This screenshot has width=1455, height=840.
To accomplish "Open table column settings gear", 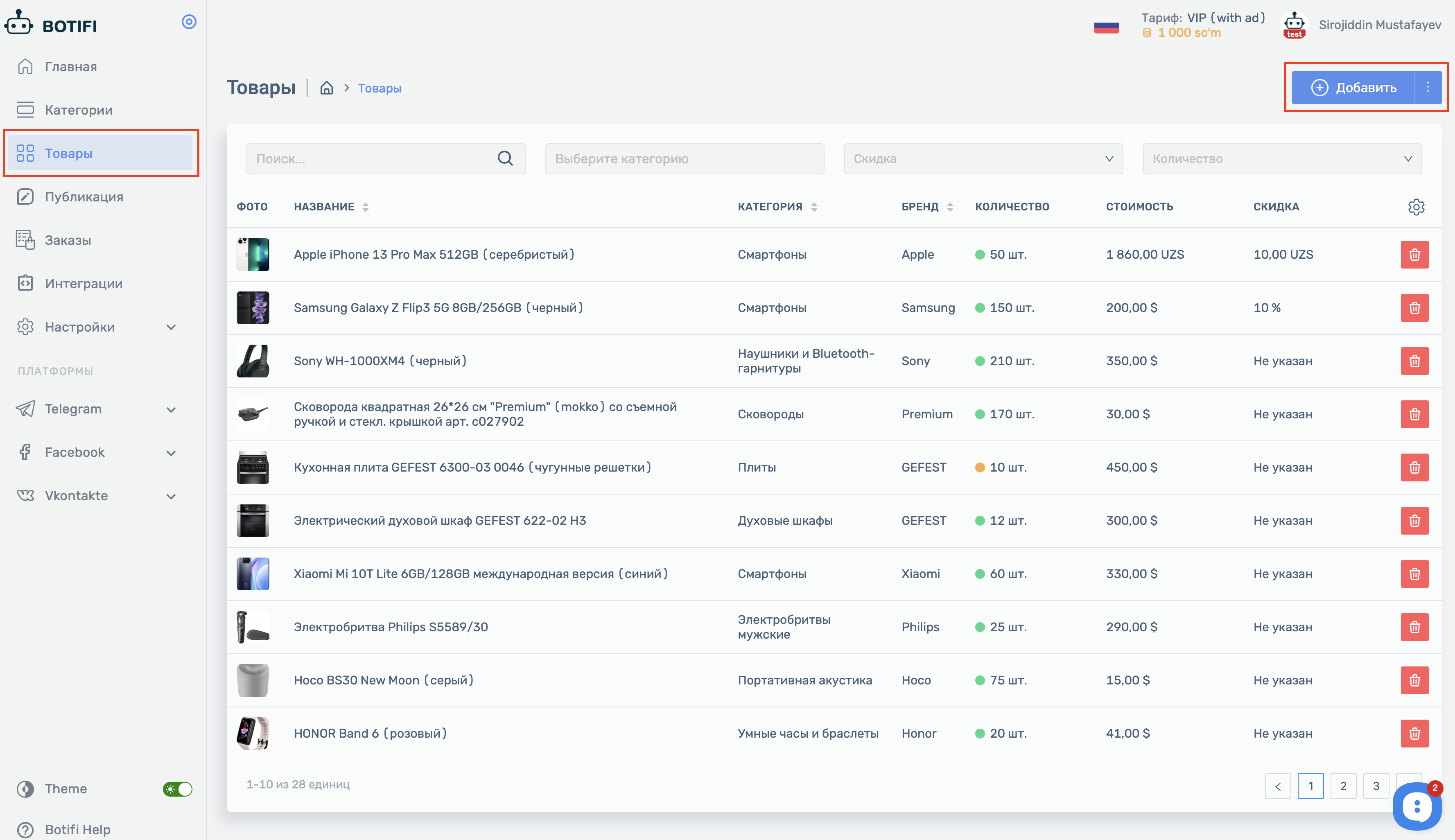I will pyautogui.click(x=1416, y=207).
